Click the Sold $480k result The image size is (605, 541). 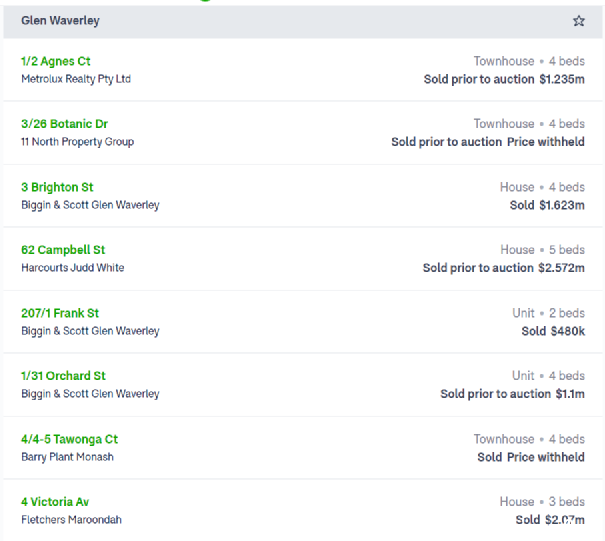point(553,331)
